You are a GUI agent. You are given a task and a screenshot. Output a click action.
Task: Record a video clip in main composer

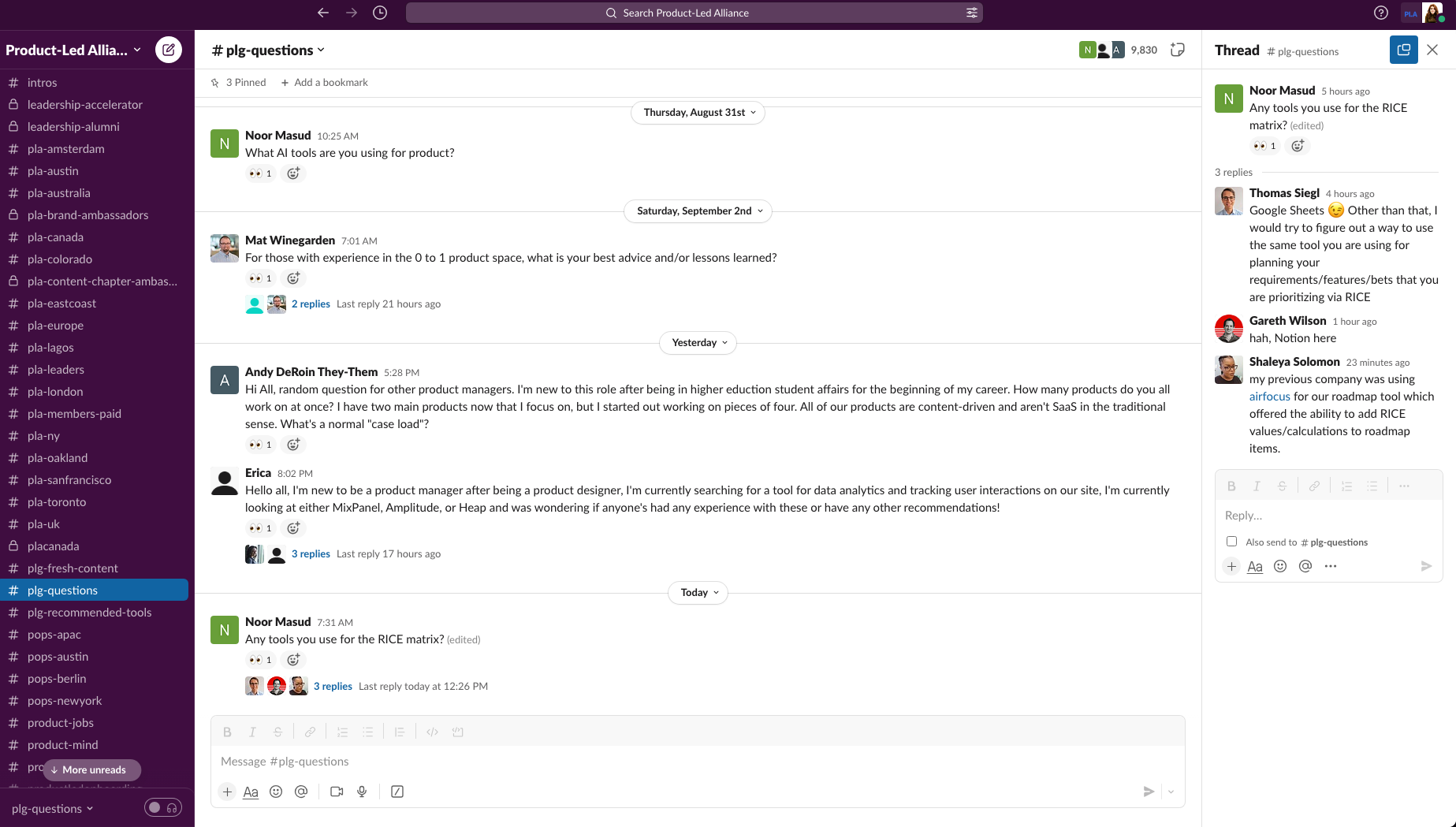click(337, 792)
